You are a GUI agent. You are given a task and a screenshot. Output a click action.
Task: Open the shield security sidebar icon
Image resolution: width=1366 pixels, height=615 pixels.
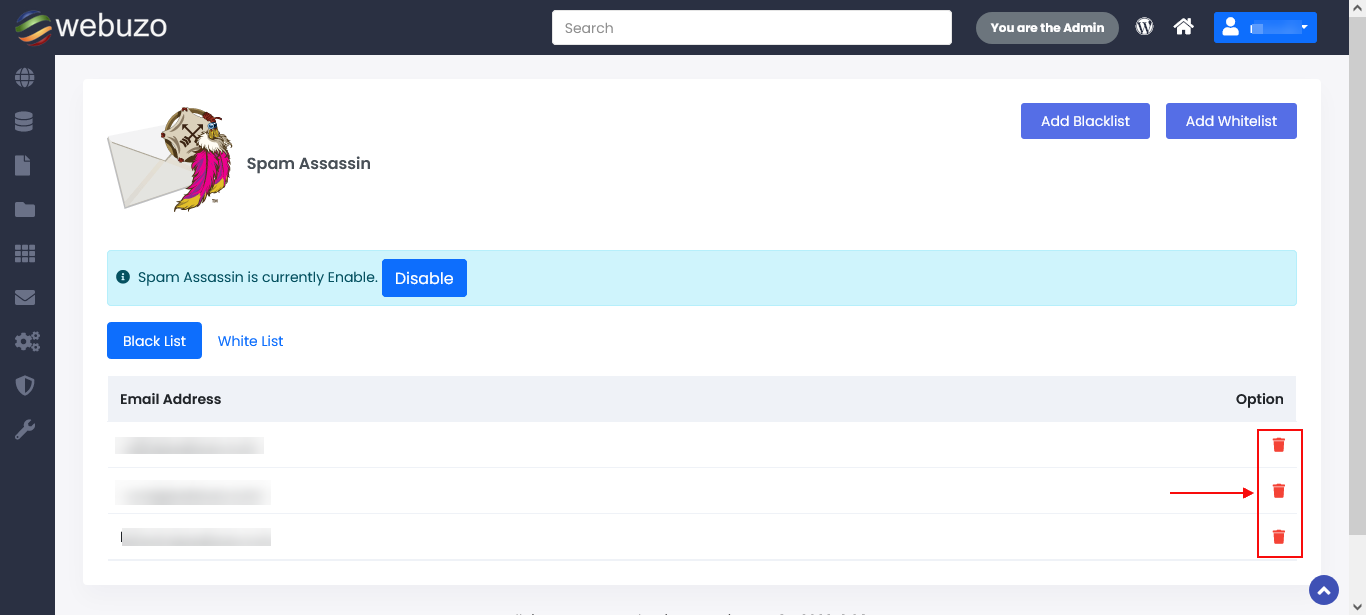pyautogui.click(x=25, y=385)
